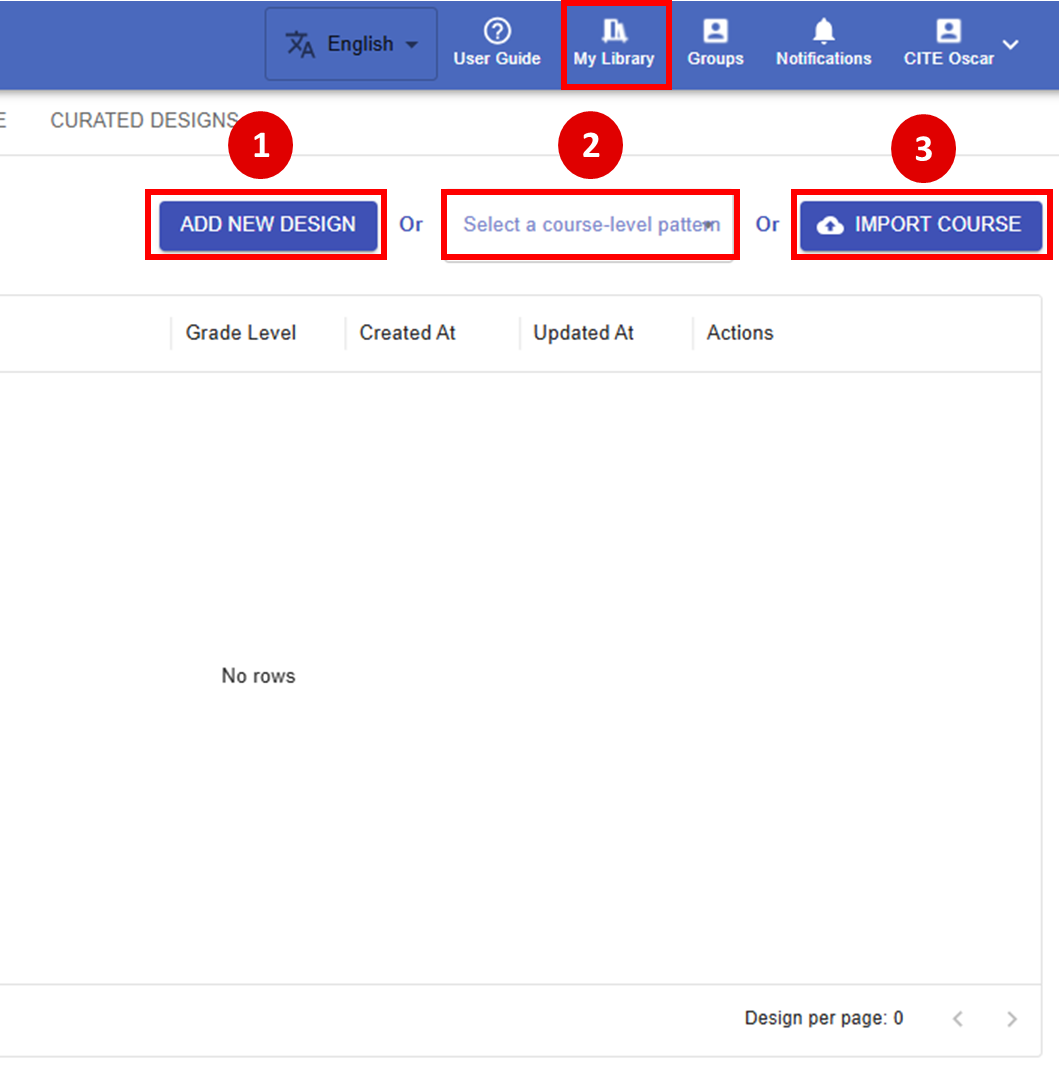Select the Actions column header
The height and width of the screenshot is (1080, 1059).
pyautogui.click(x=740, y=333)
